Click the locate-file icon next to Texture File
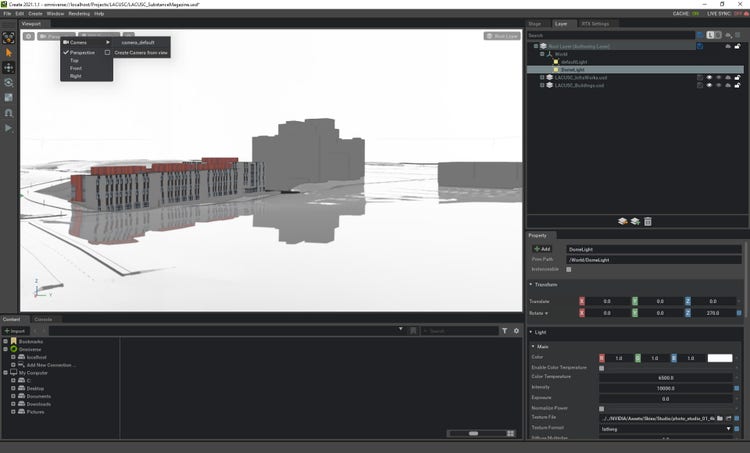The image size is (750, 453). click(x=728, y=418)
